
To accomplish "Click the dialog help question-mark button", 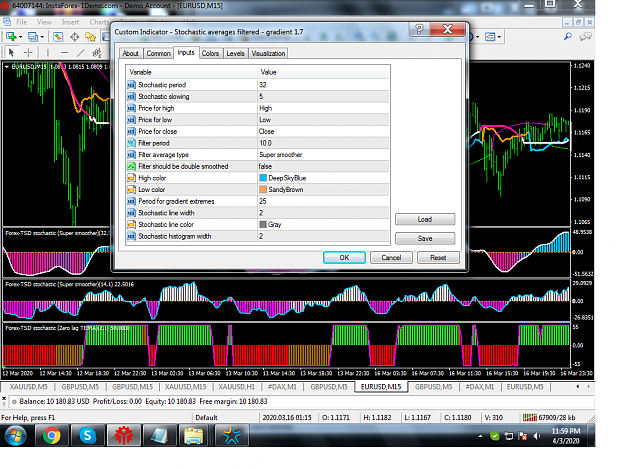I will coord(419,29).
